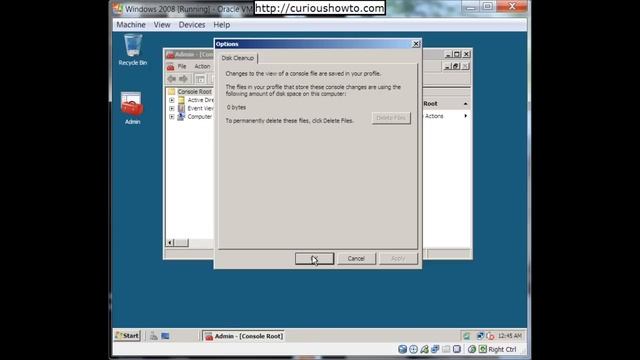Click the tree pane scroll-left arrow
Image resolution: width=640 pixels, height=360 pixels.
[170, 243]
